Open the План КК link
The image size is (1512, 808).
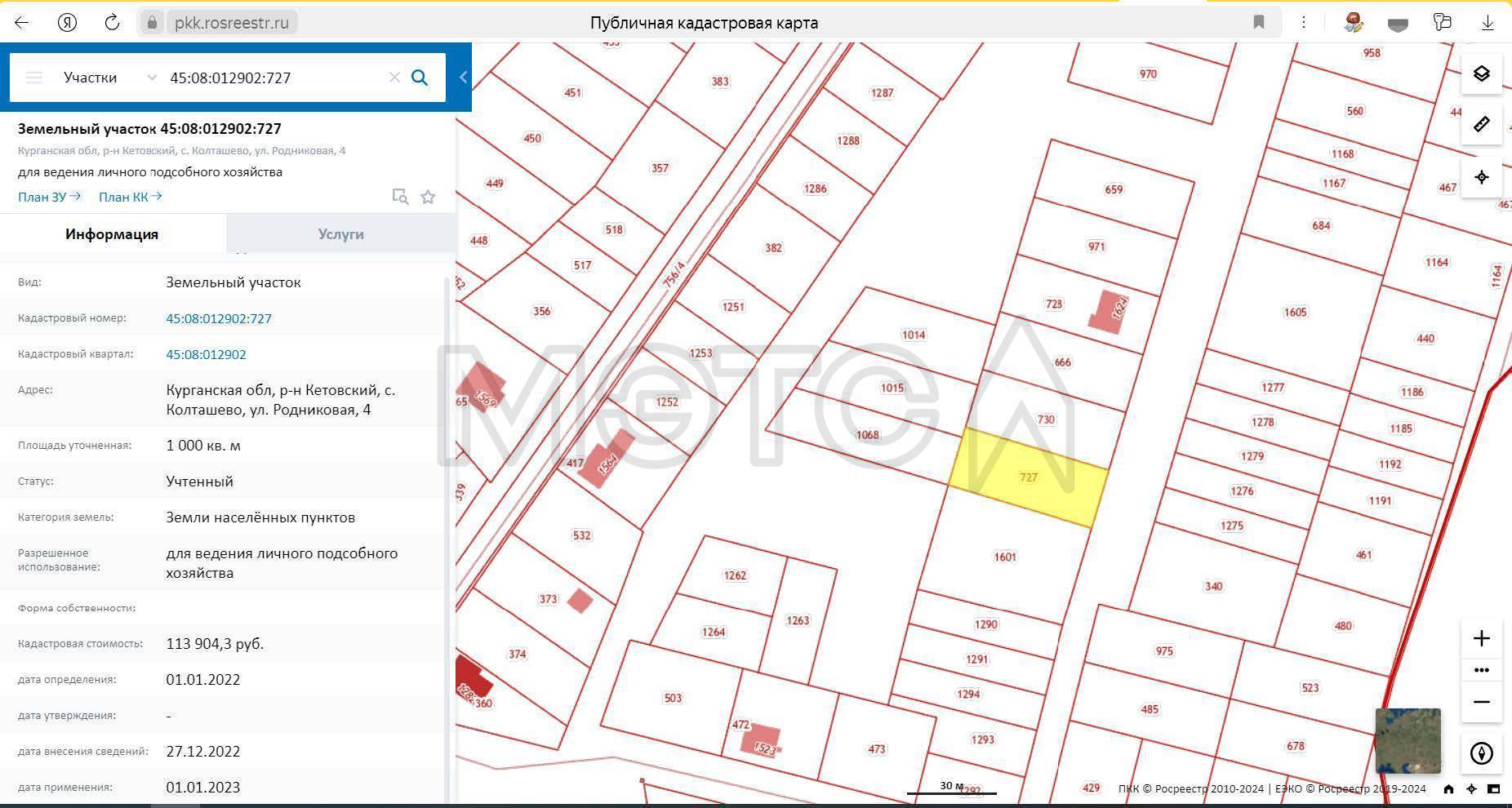click(x=130, y=197)
